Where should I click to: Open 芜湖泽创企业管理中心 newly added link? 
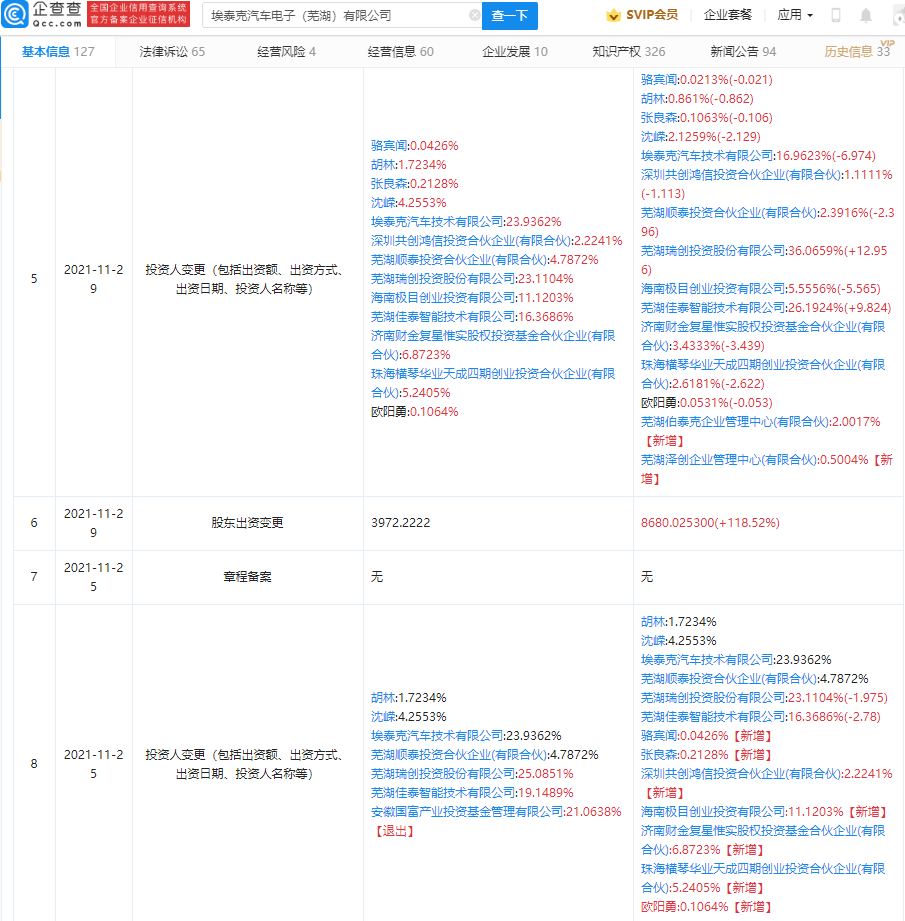728,460
